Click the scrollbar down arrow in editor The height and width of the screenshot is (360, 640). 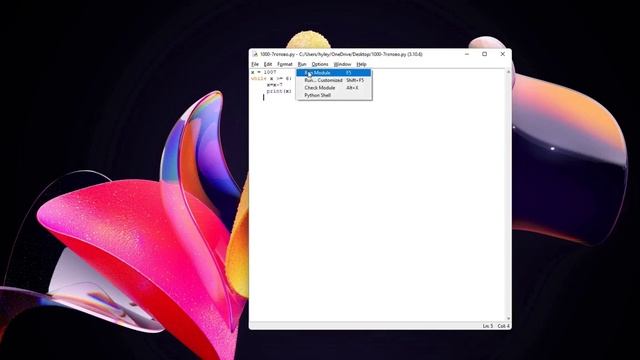click(508, 318)
